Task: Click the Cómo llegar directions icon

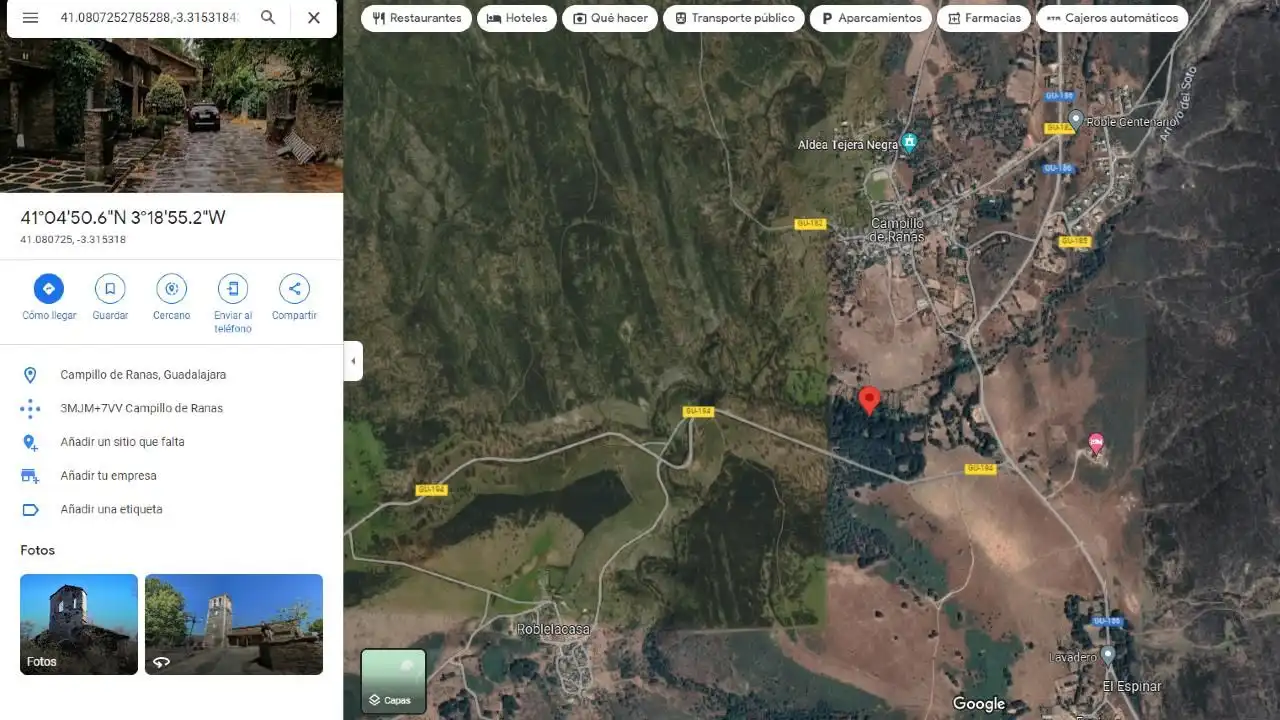Action: coord(49,289)
